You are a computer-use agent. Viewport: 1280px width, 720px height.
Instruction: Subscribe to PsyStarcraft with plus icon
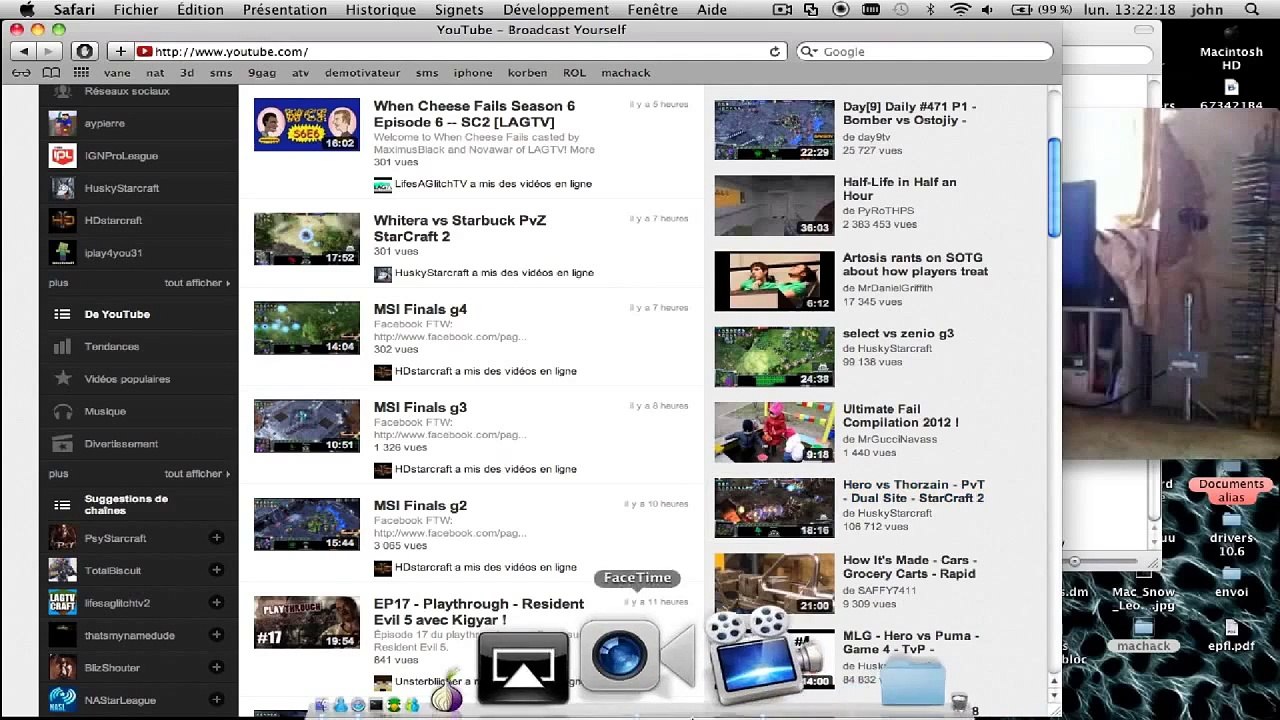(216, 538)
